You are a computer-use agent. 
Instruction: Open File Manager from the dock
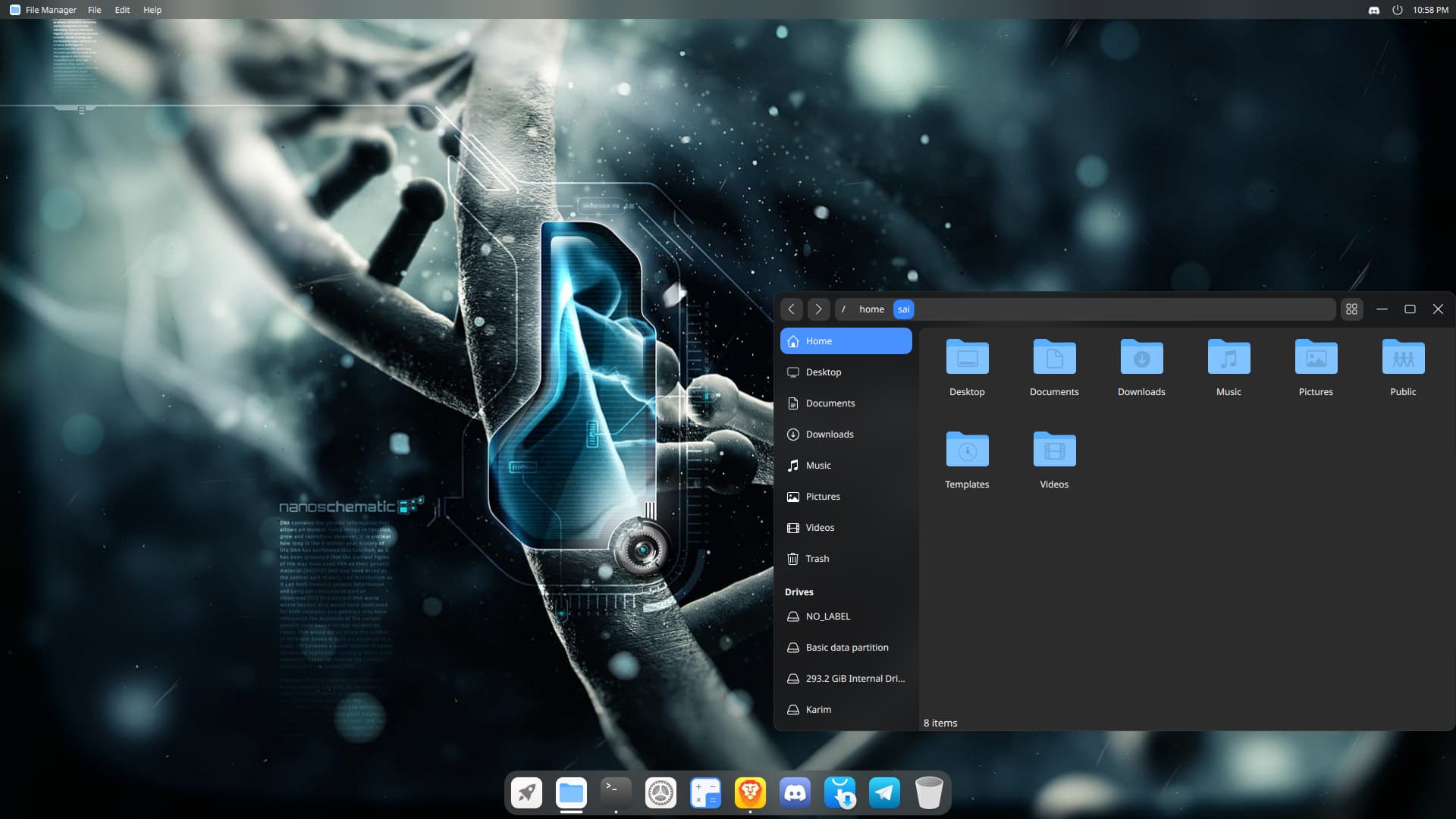(571, 793)
